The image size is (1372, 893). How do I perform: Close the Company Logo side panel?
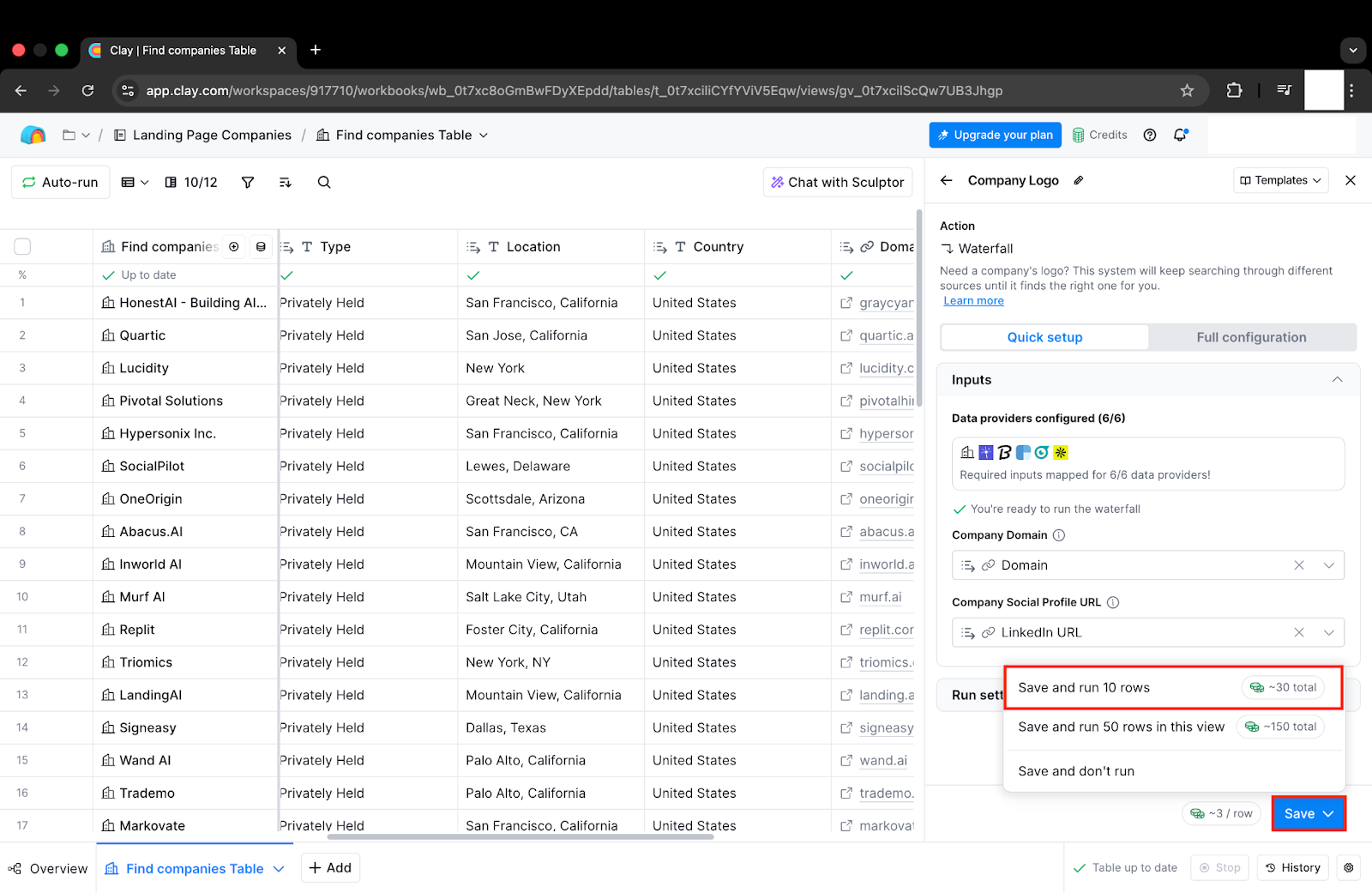(1351, 180)
